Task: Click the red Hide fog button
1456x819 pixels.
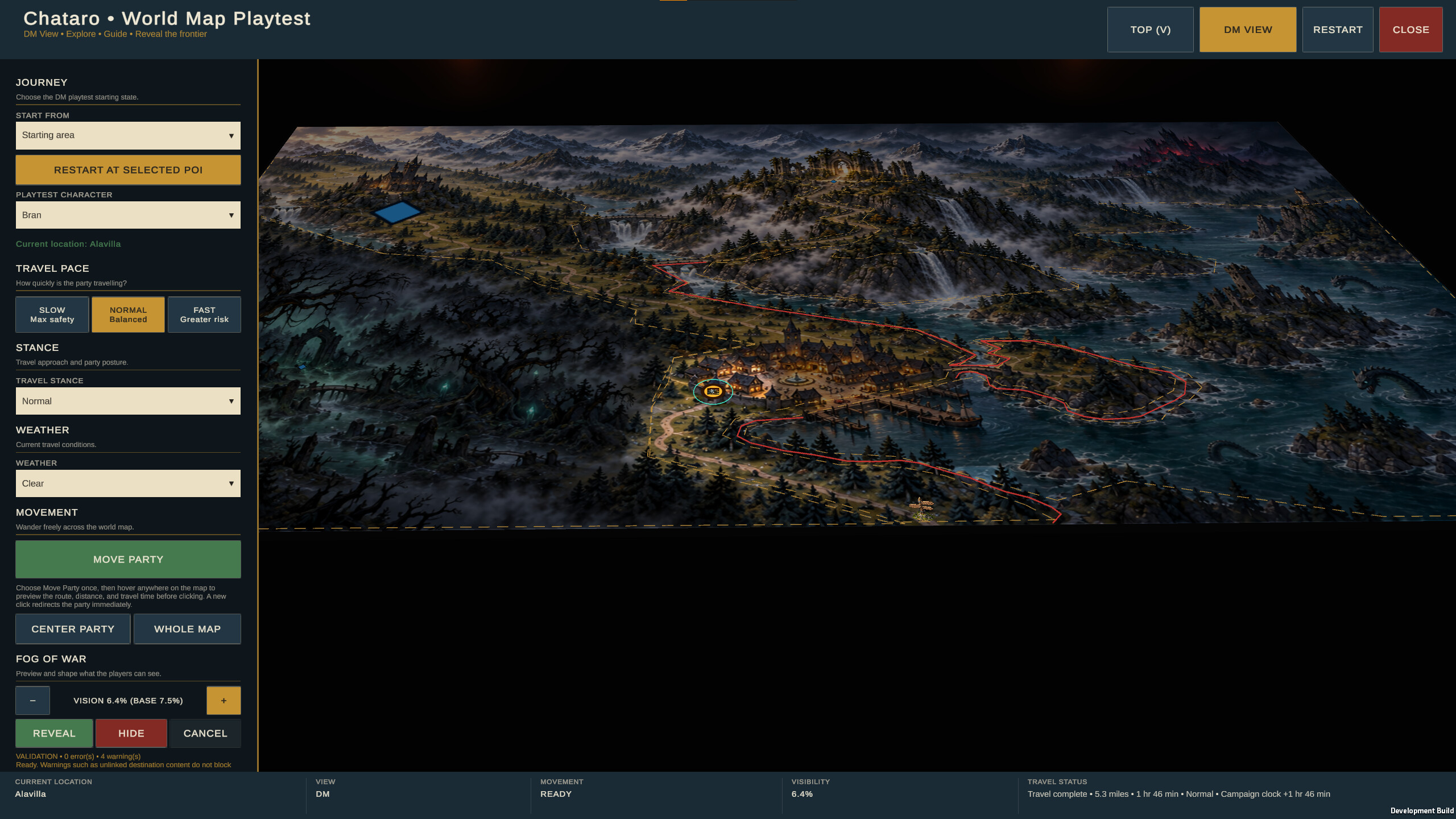Action: click(x=131, y=734)
